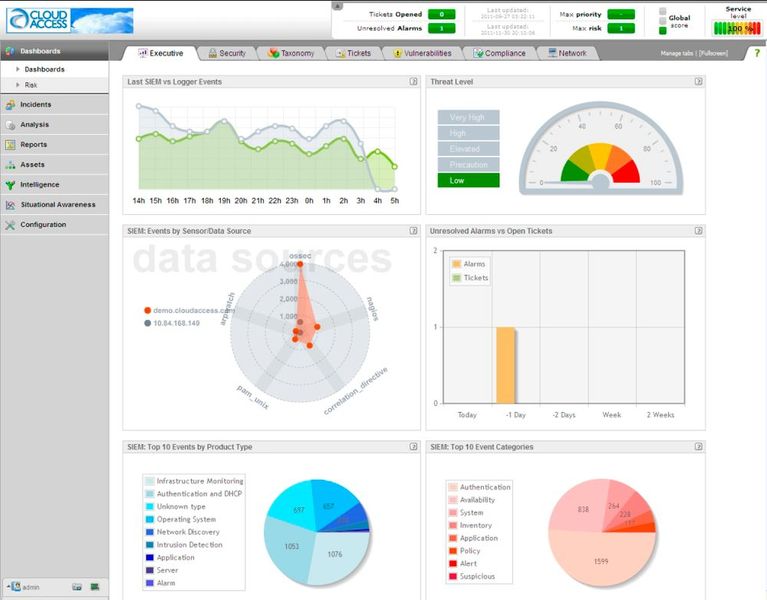767x600 pixels.
Task: Open config icon of Events by Sensor/Data Source panel
Action: [413, 231]
